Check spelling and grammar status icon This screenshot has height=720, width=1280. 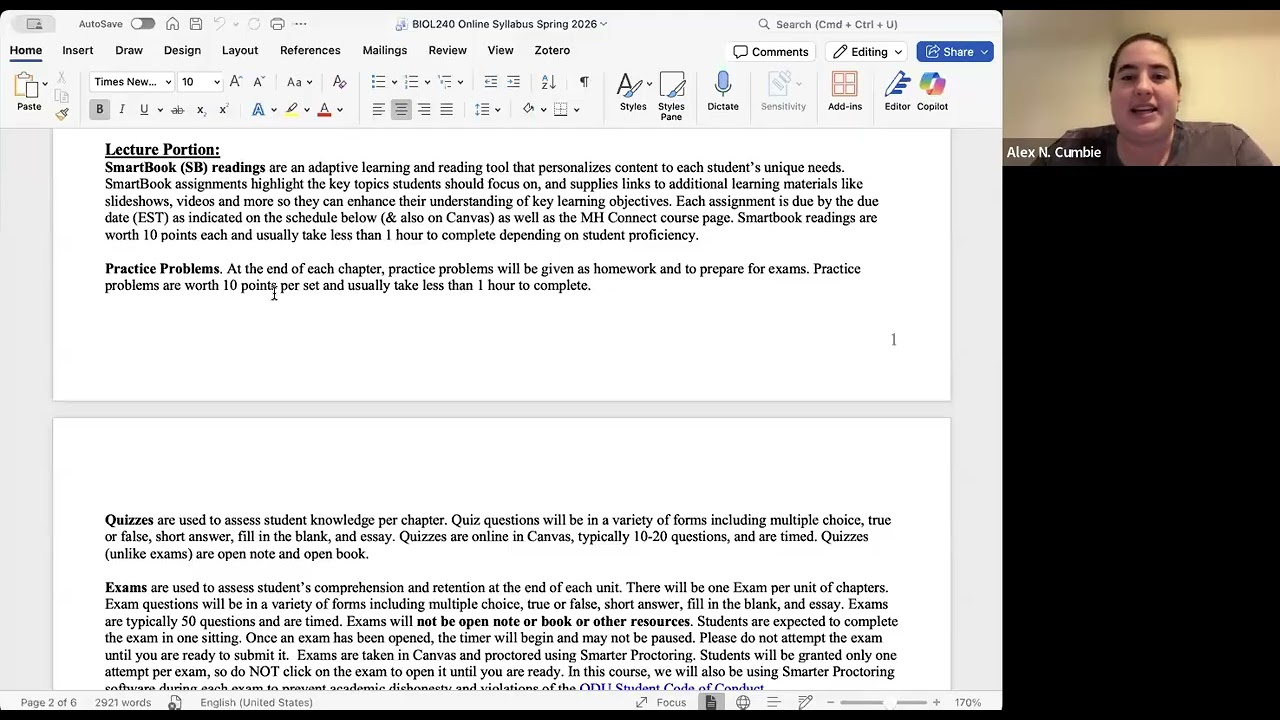pos(174,702)
